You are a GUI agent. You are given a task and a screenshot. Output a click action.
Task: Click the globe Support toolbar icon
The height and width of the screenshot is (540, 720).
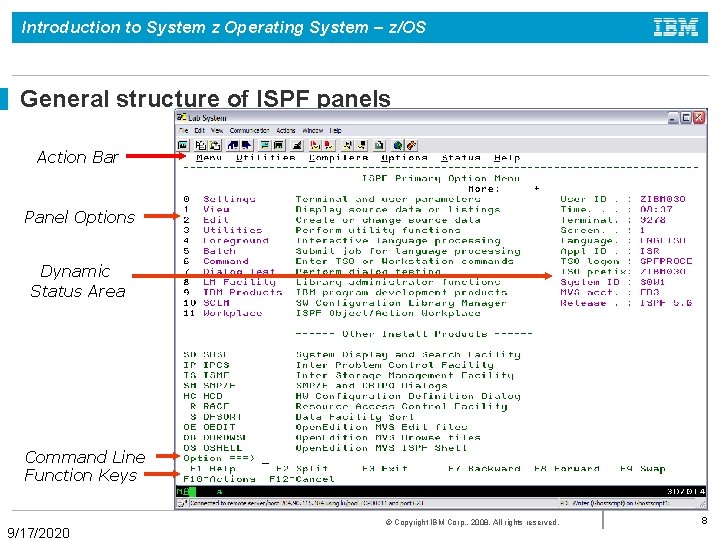[398, 146]
